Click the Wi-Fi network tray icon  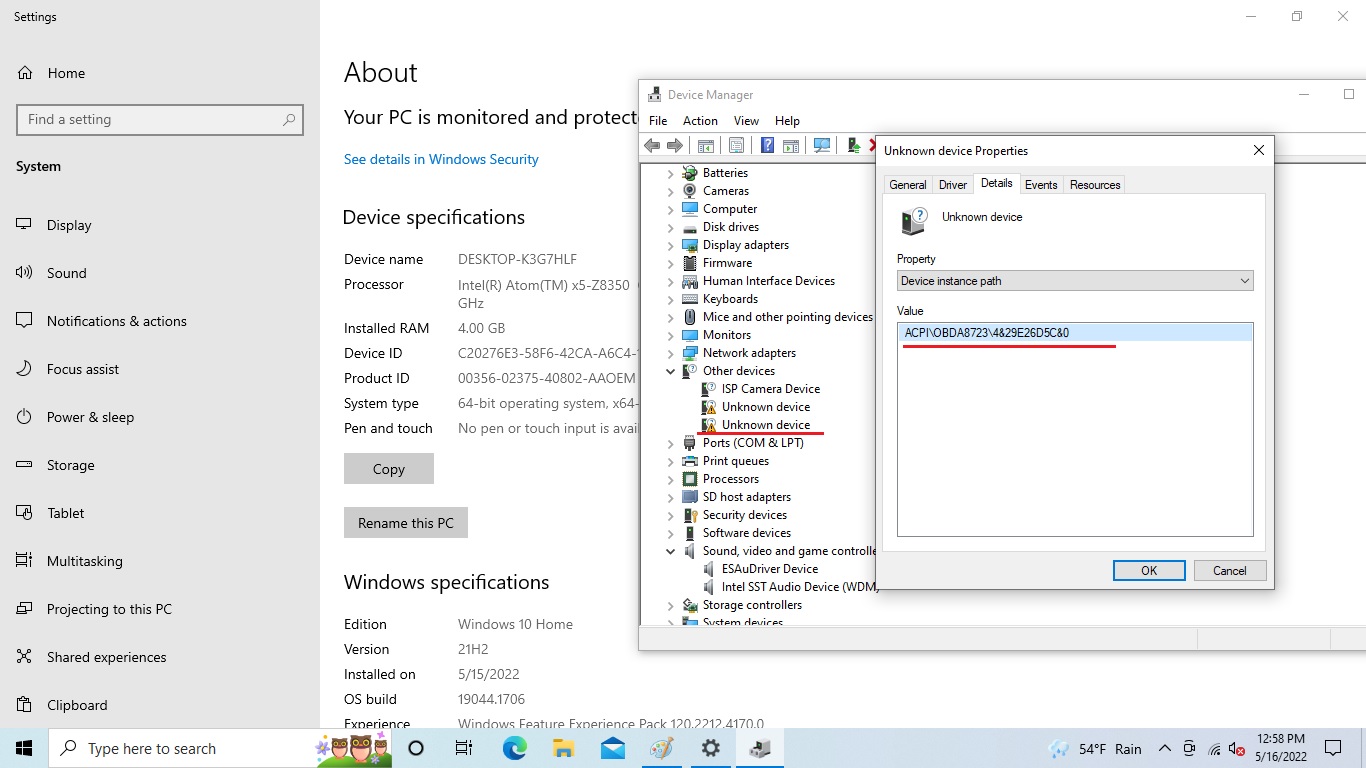coord(1214,749)
